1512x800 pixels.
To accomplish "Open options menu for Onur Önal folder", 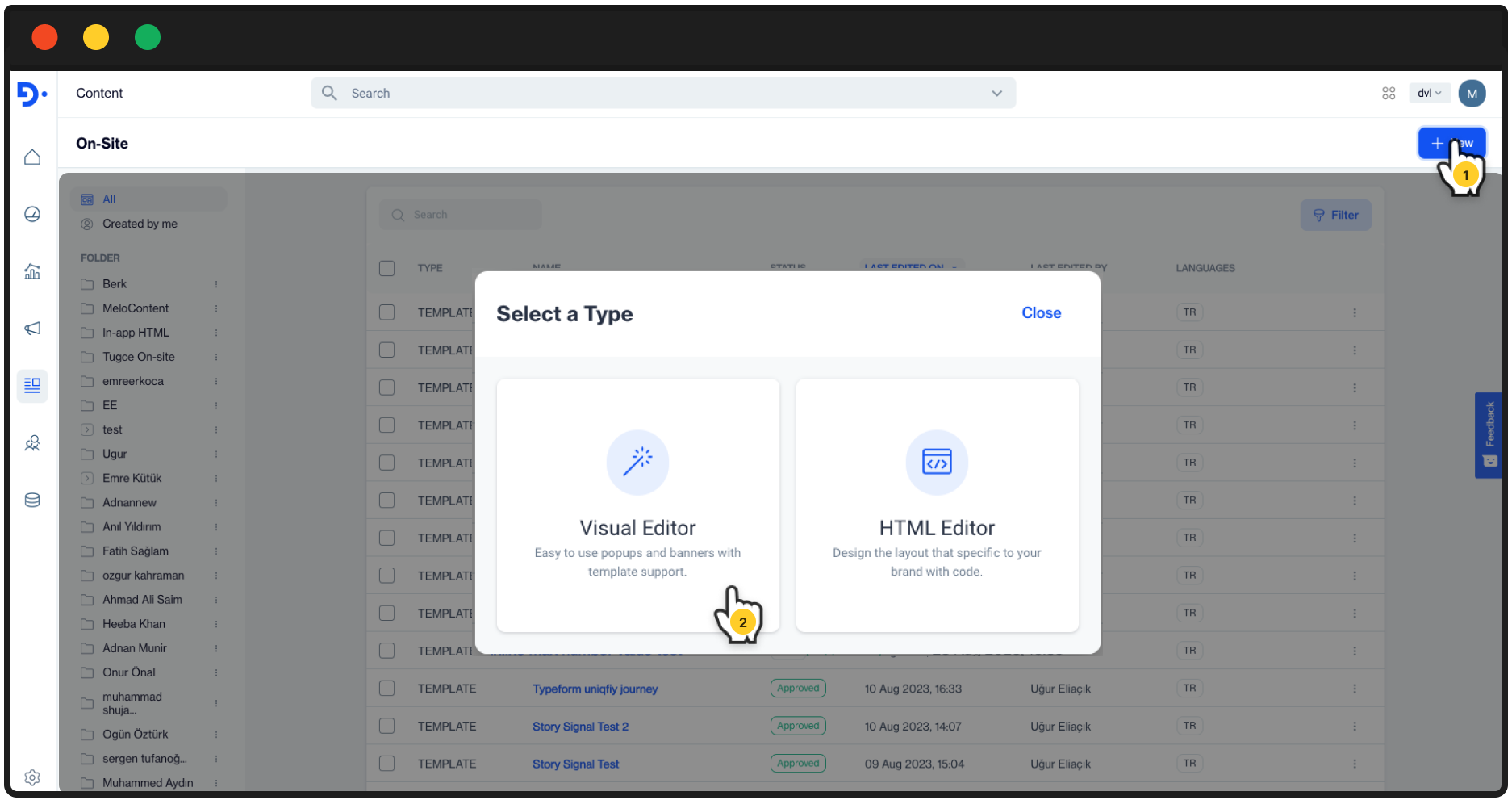I will click(216, 672).
